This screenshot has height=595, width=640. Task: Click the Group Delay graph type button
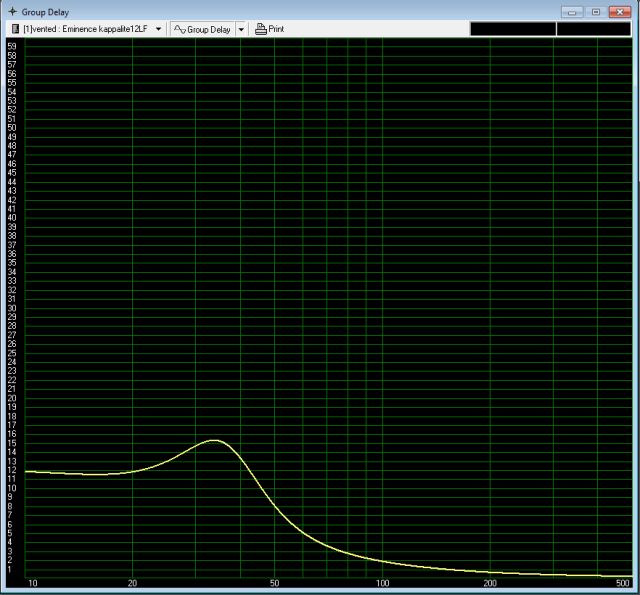click(202, 29)
